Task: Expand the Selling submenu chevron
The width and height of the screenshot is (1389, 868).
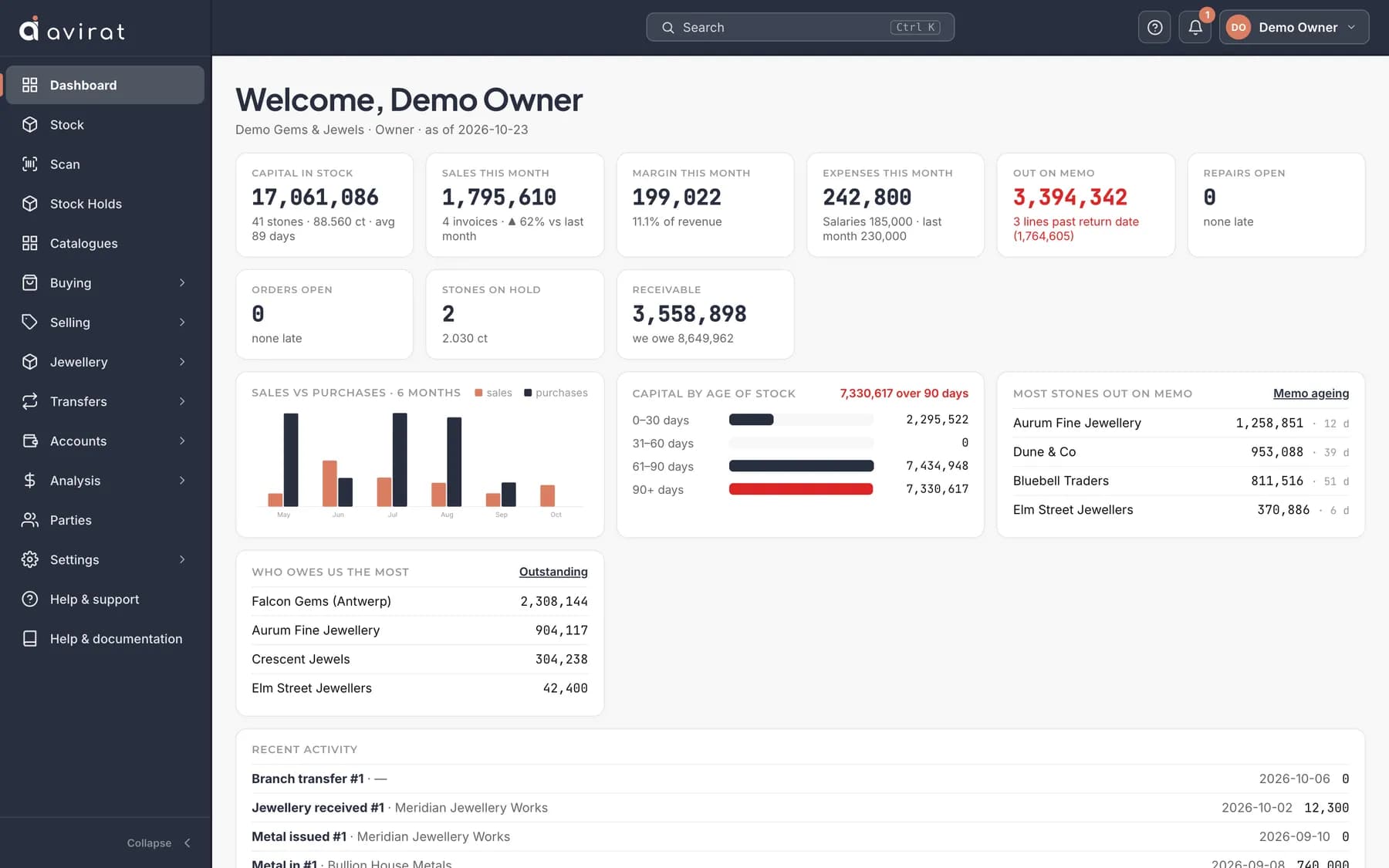Action: [x=182, y=322]
